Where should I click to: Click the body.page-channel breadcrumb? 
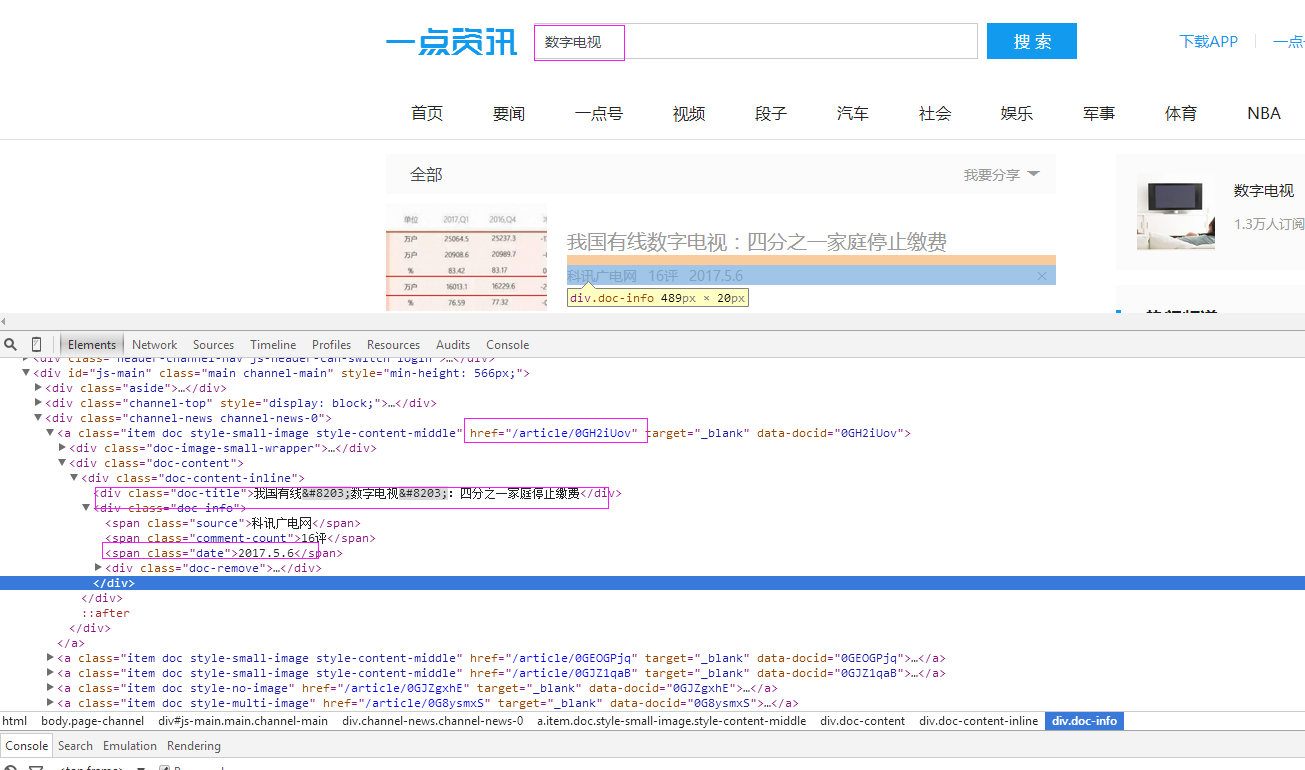click(93, 721)
